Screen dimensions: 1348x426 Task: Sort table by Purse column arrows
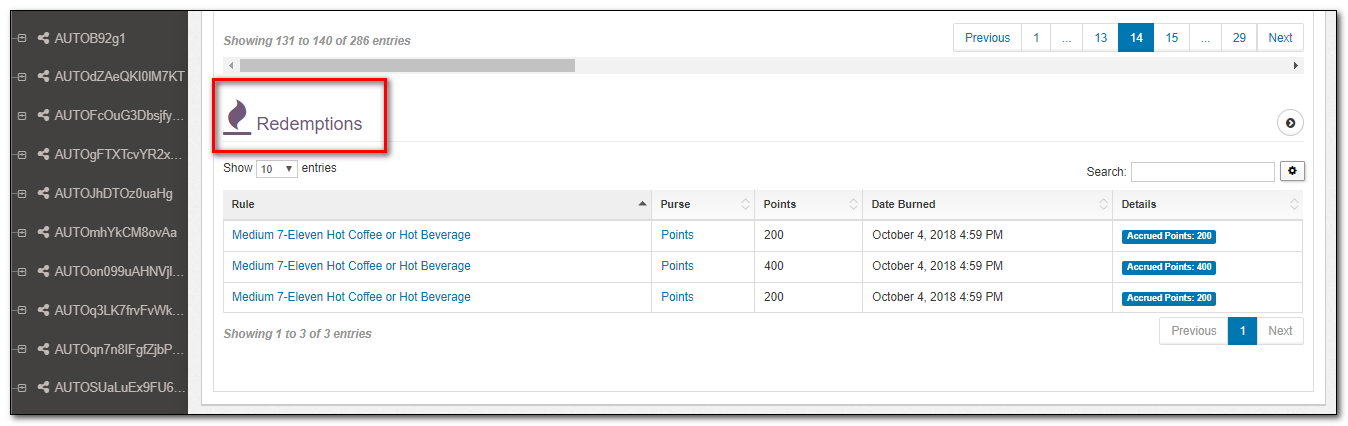pyautogui.click(x=745, y=204)
